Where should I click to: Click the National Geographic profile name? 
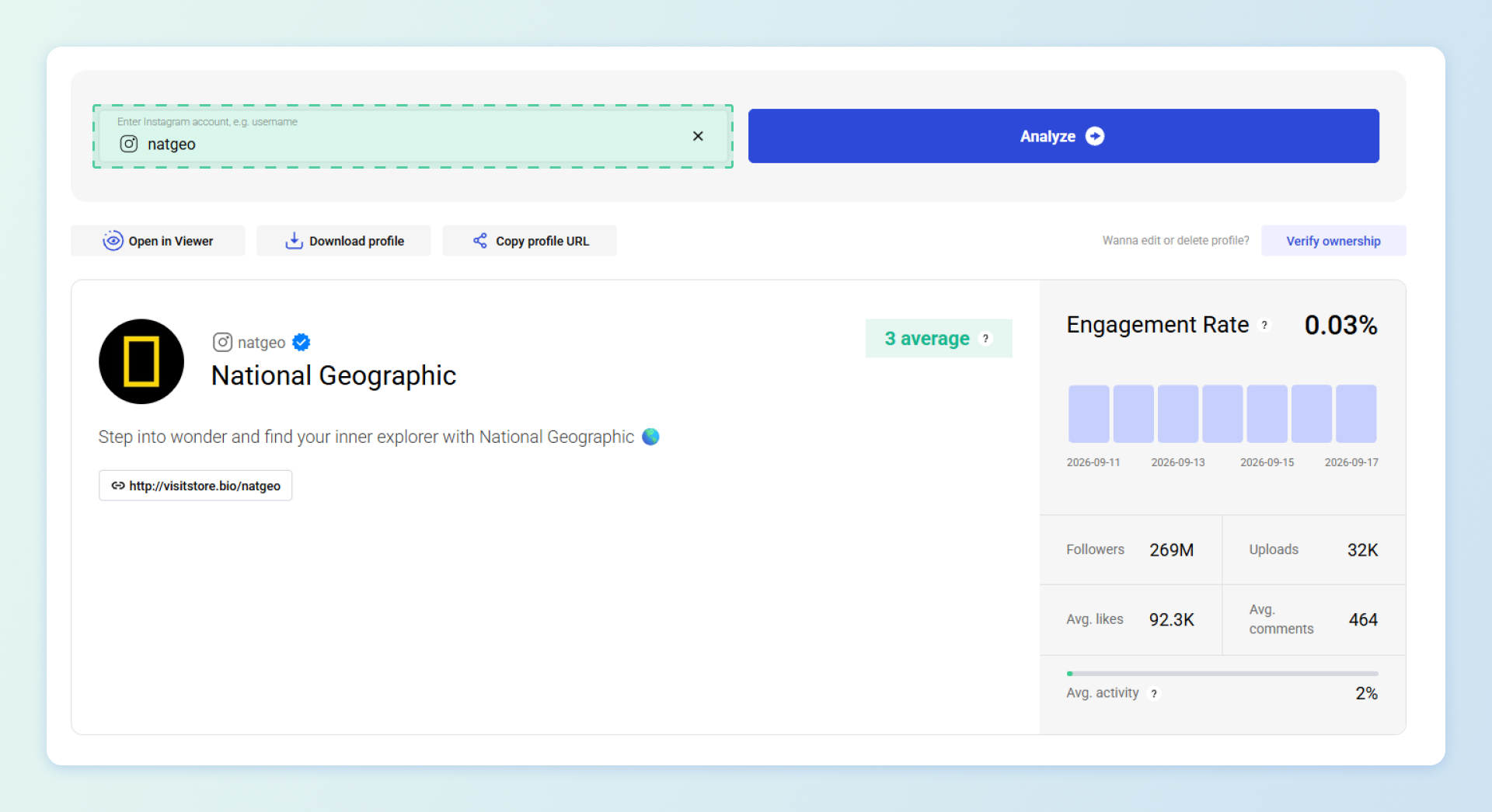(x=333, y=376)
